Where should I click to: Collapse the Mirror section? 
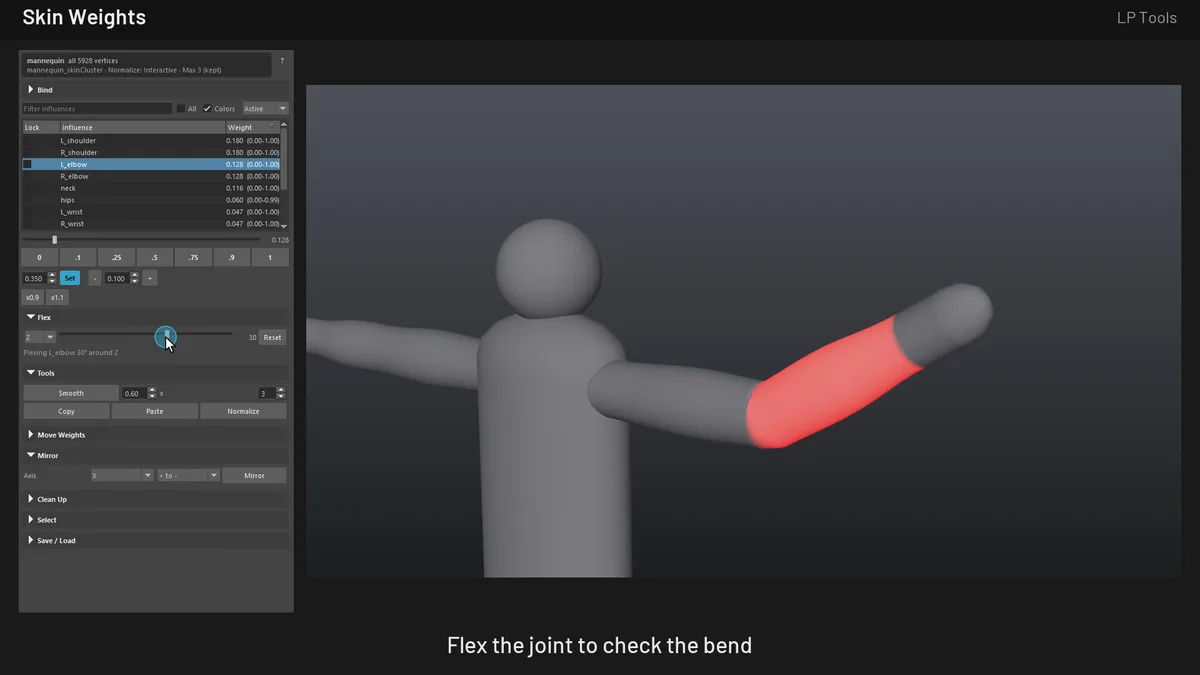tap(155, 455)
